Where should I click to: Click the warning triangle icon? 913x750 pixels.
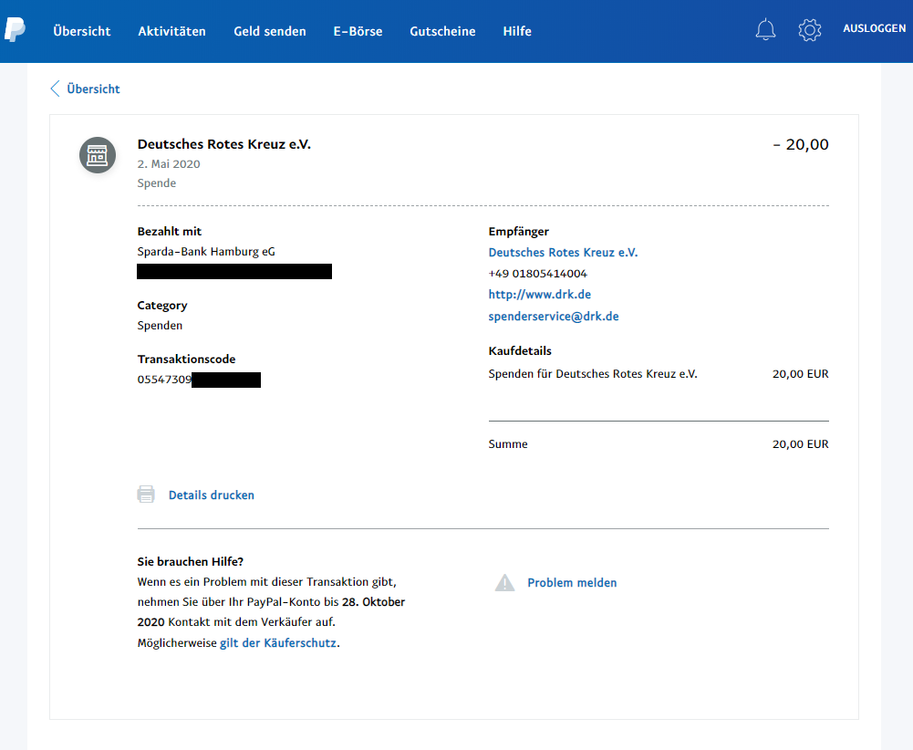click(505, 583)
